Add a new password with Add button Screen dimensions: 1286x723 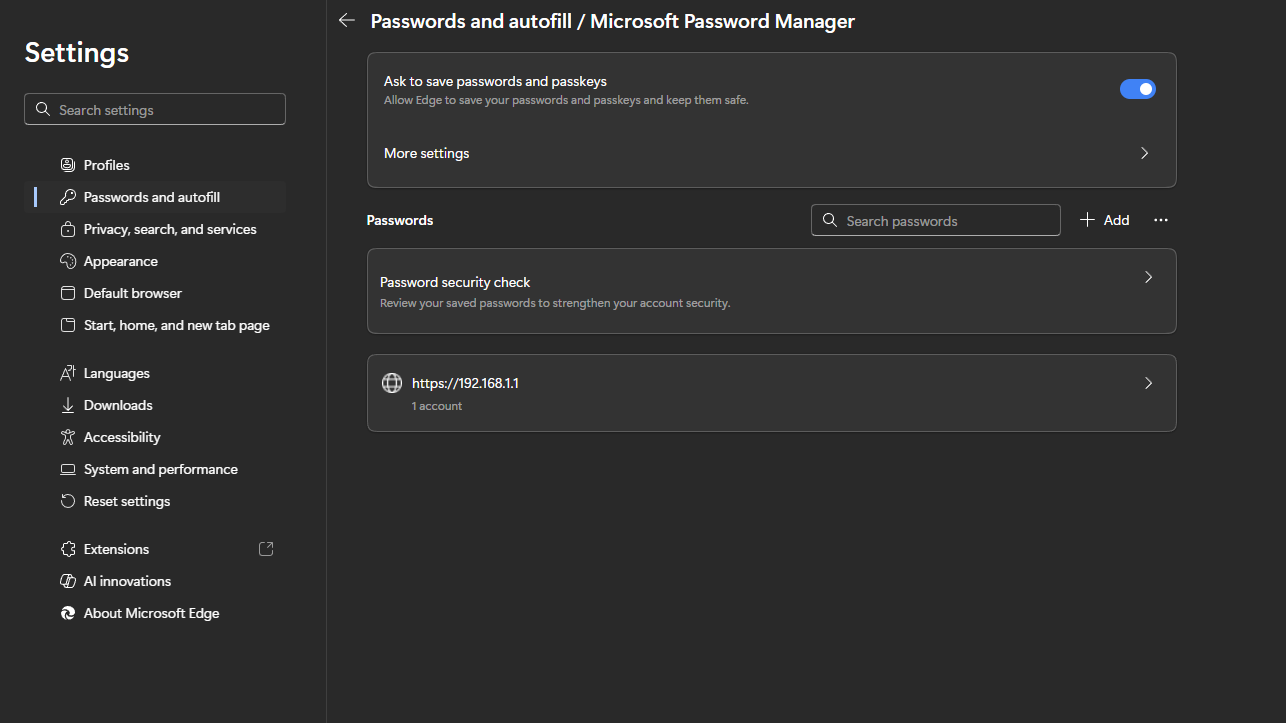[x=1104, y=220]
